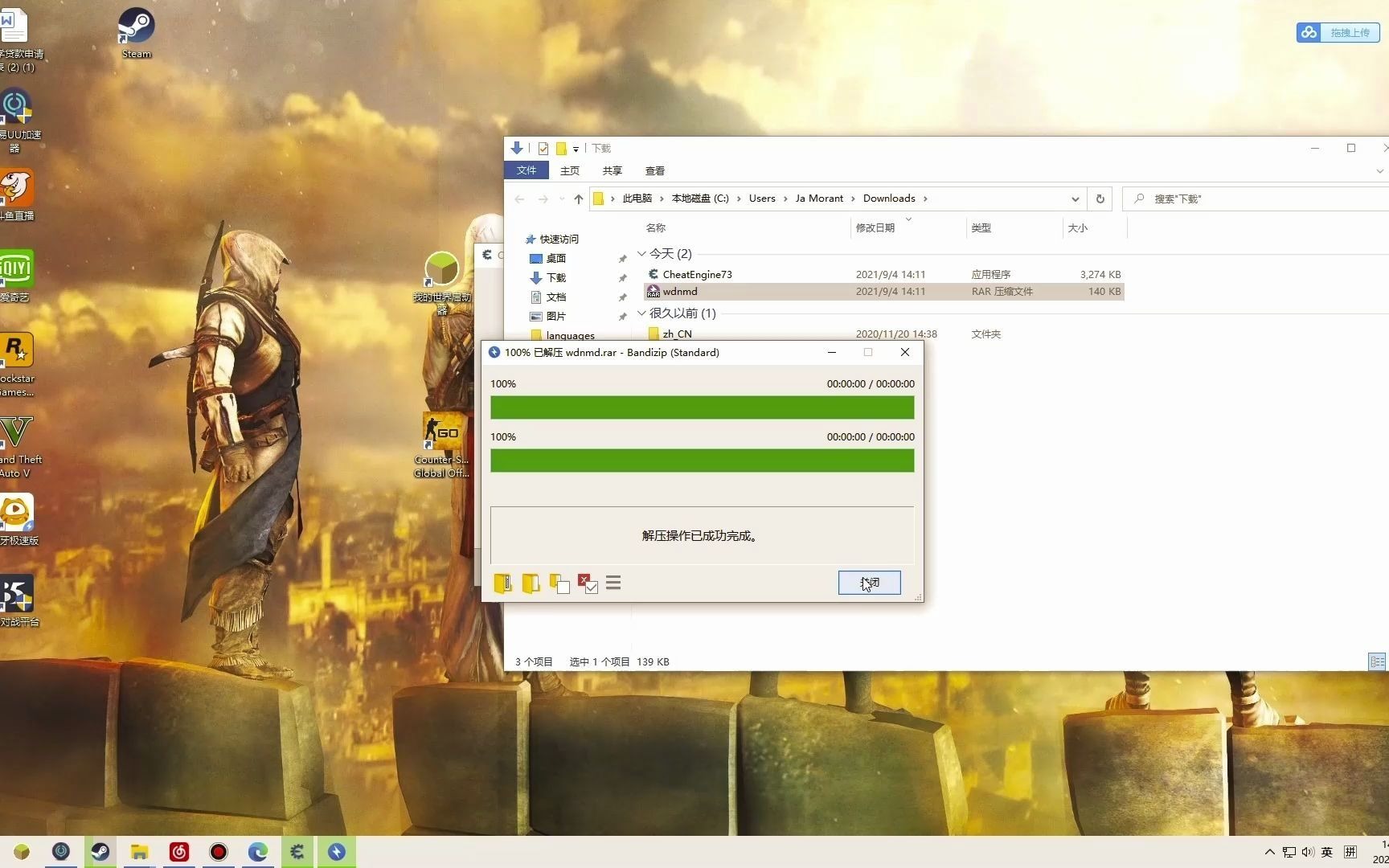Switch to details view icon in status bar
1389x868 pixels.
1377,661
